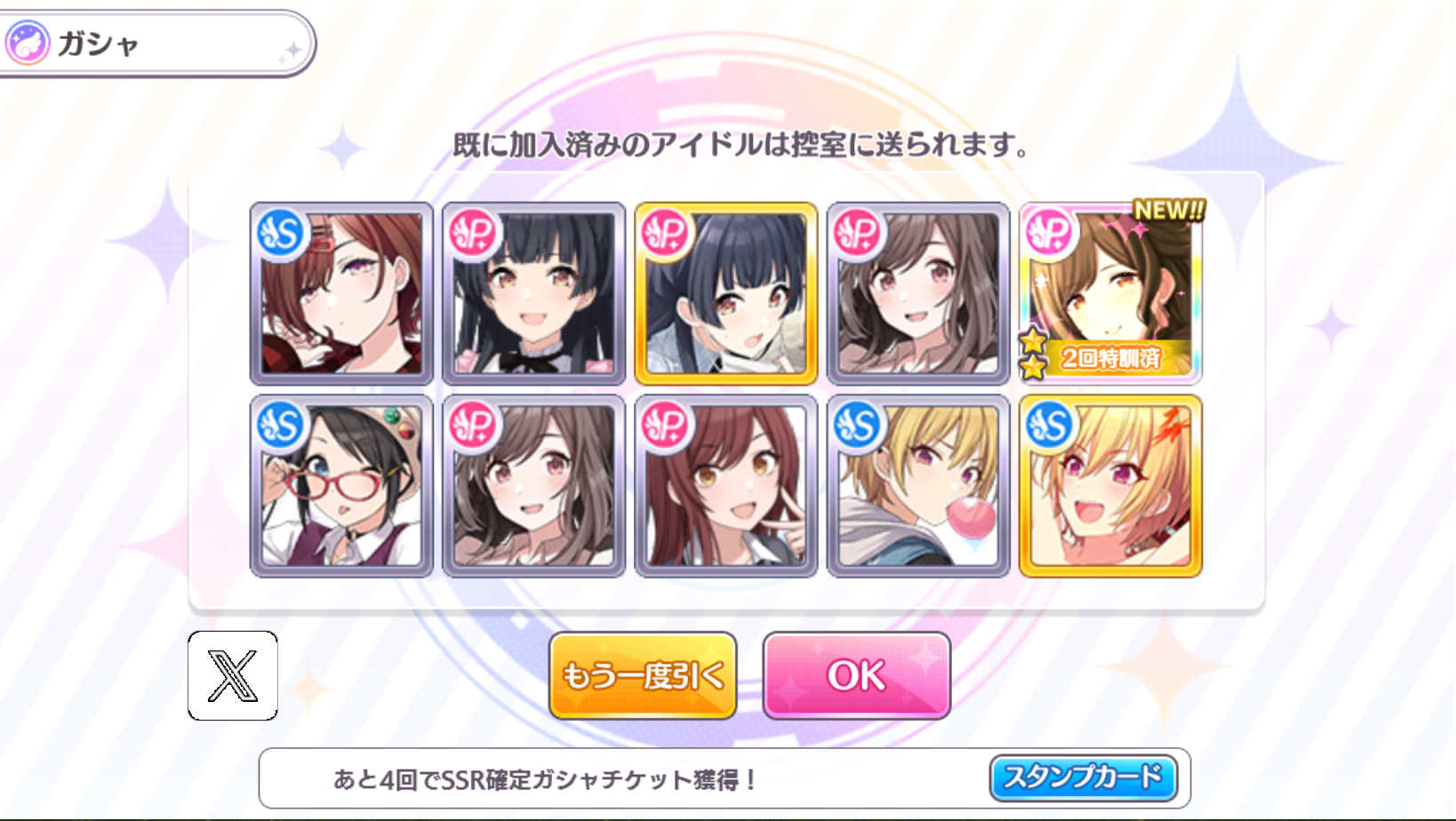Select glasses-wearing idol with red frames
The width and height of the screenshot is (1456, 821).
(x=341, y=486)
